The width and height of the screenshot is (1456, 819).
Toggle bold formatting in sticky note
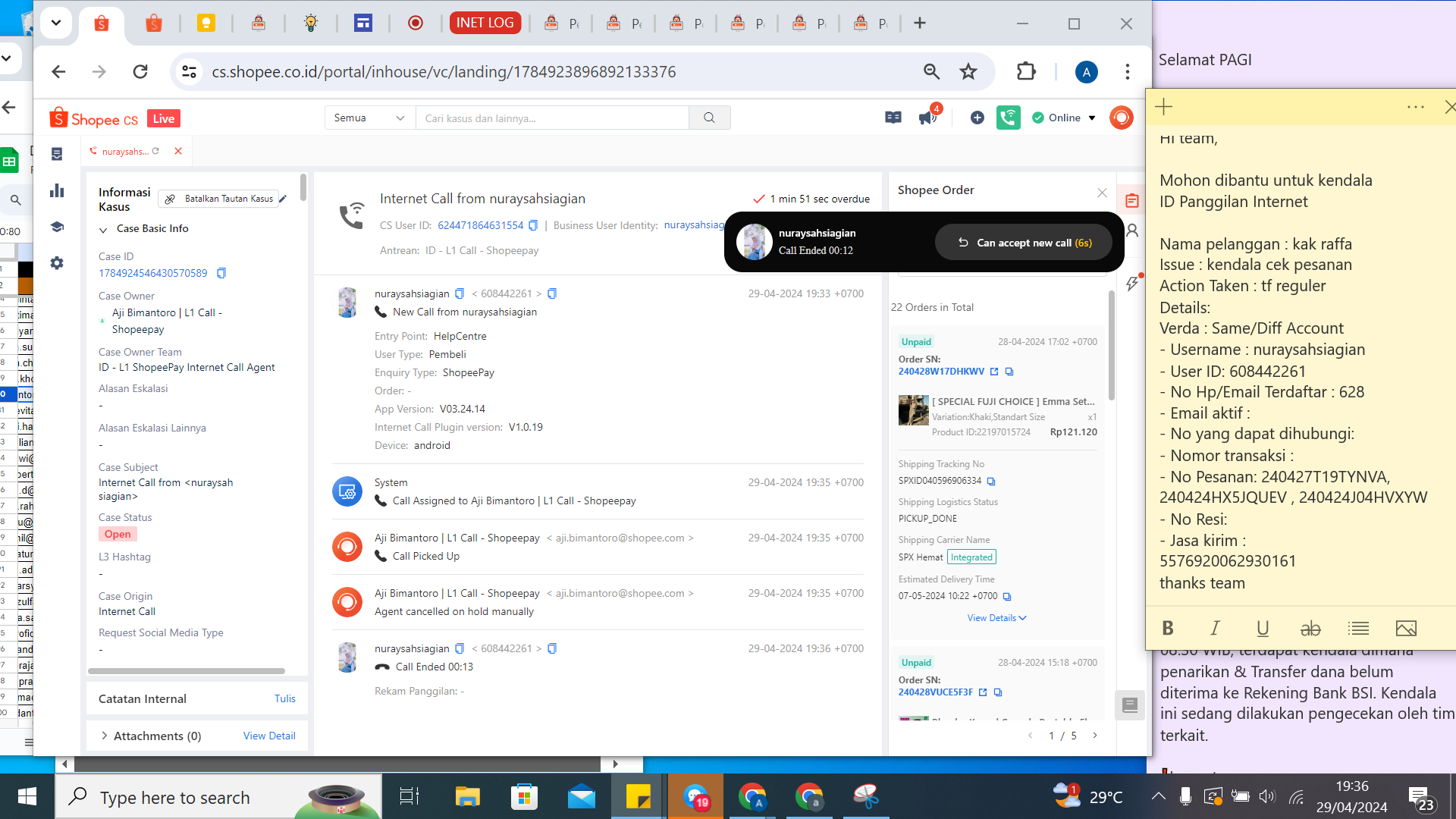[x=1168, y=628]
